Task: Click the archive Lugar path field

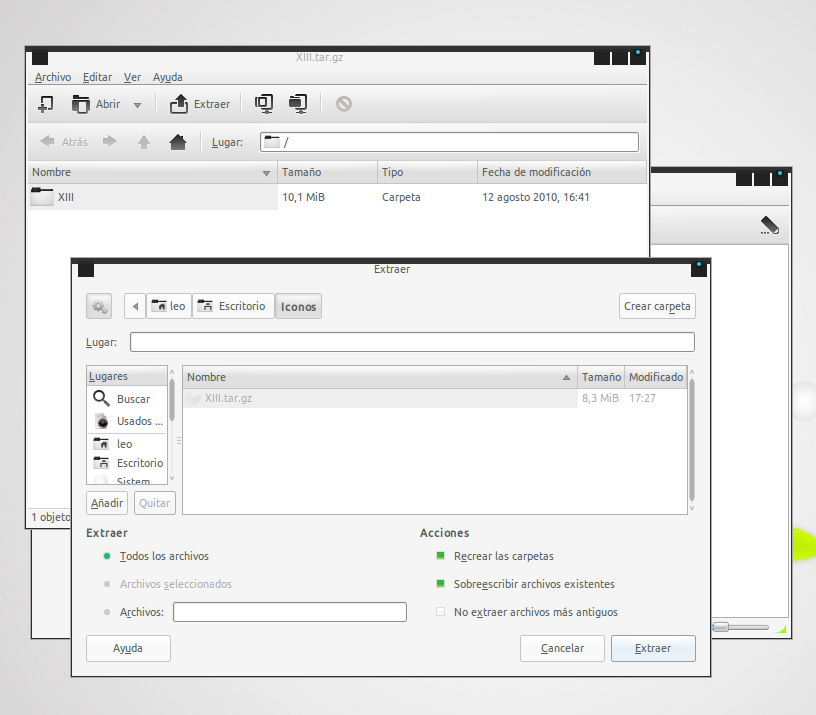Action: click(449, 142)
